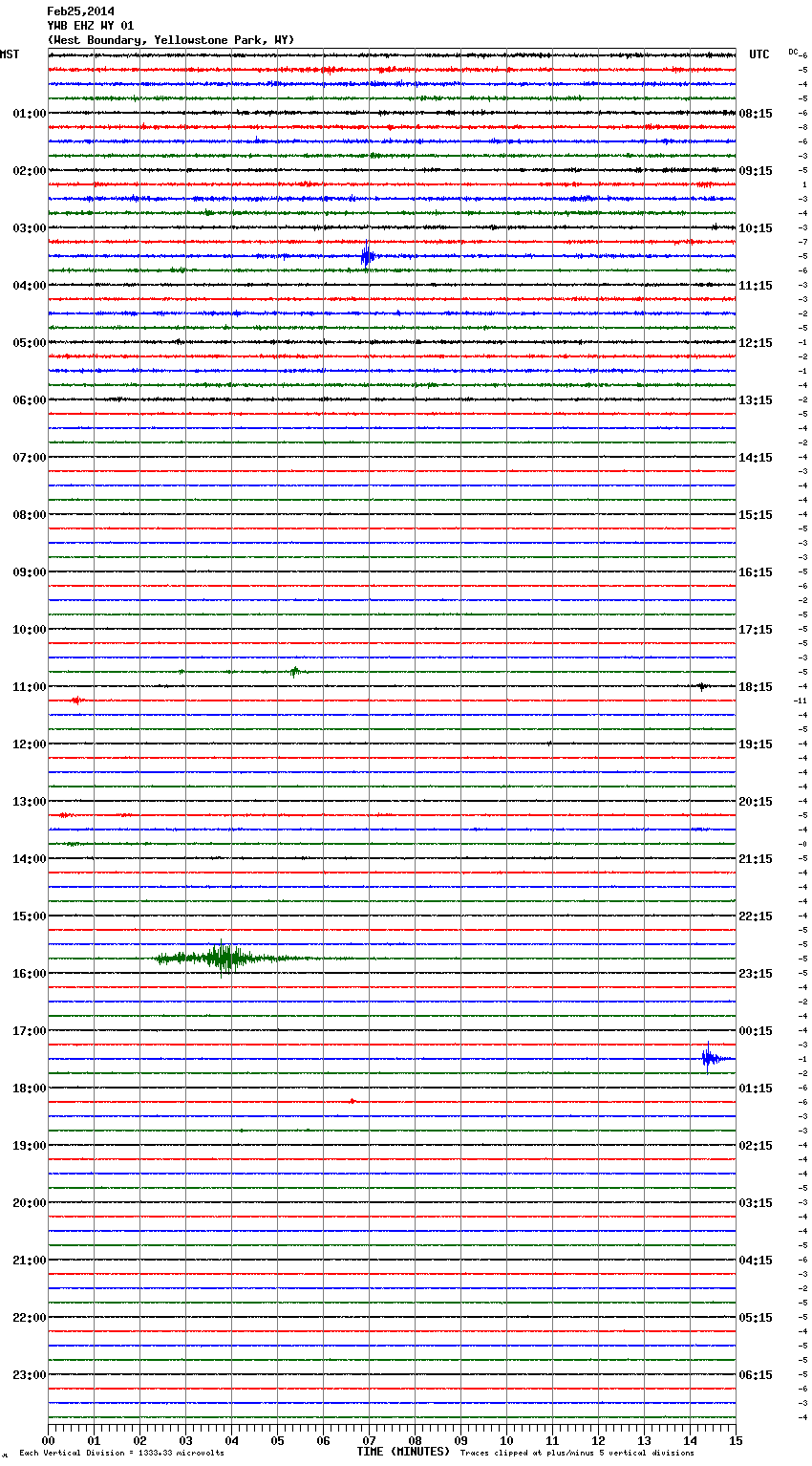Click minute 12 on the bottom axis
This screenshot has height=1466, width=812.
click(598, 1440)
